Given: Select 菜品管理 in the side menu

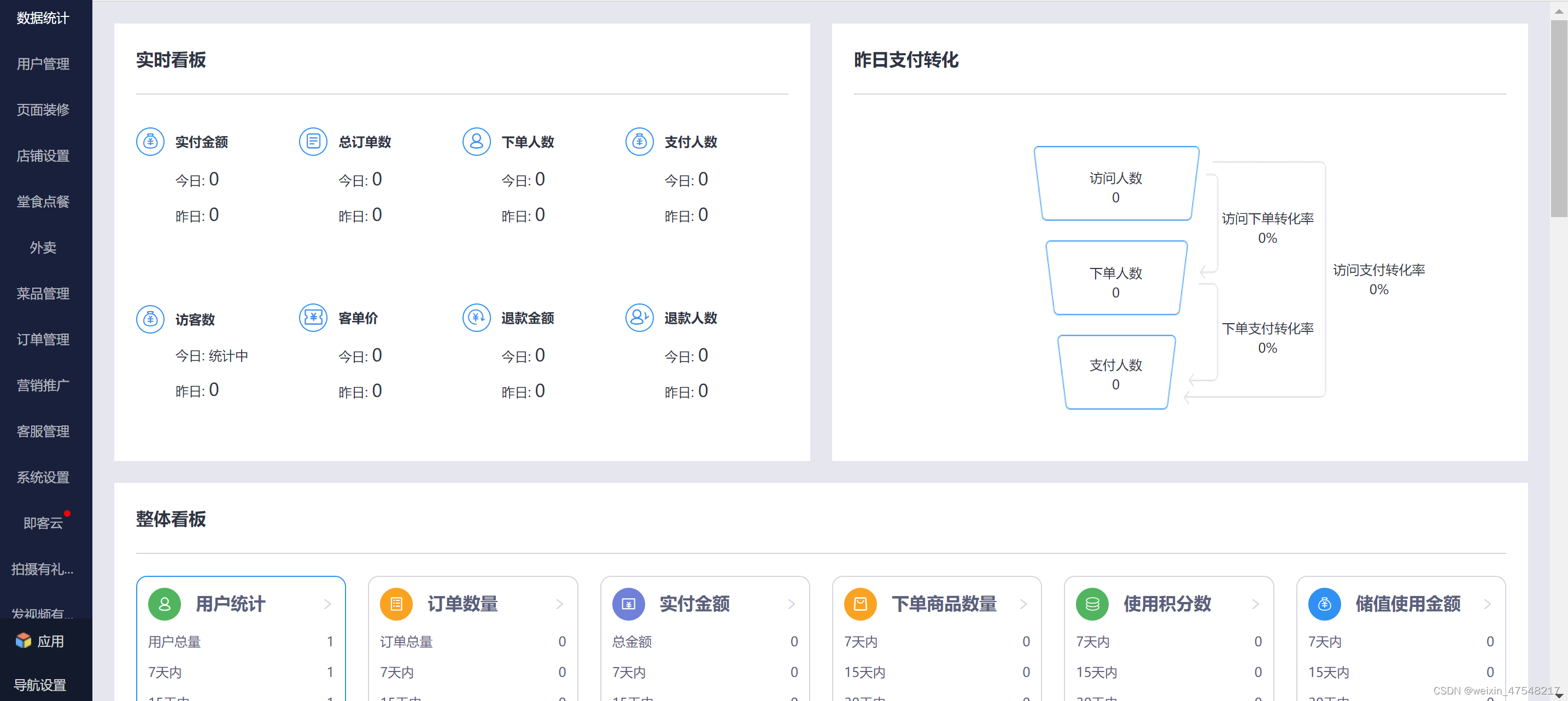Looking at the screenshot, I should pos(43,294).
